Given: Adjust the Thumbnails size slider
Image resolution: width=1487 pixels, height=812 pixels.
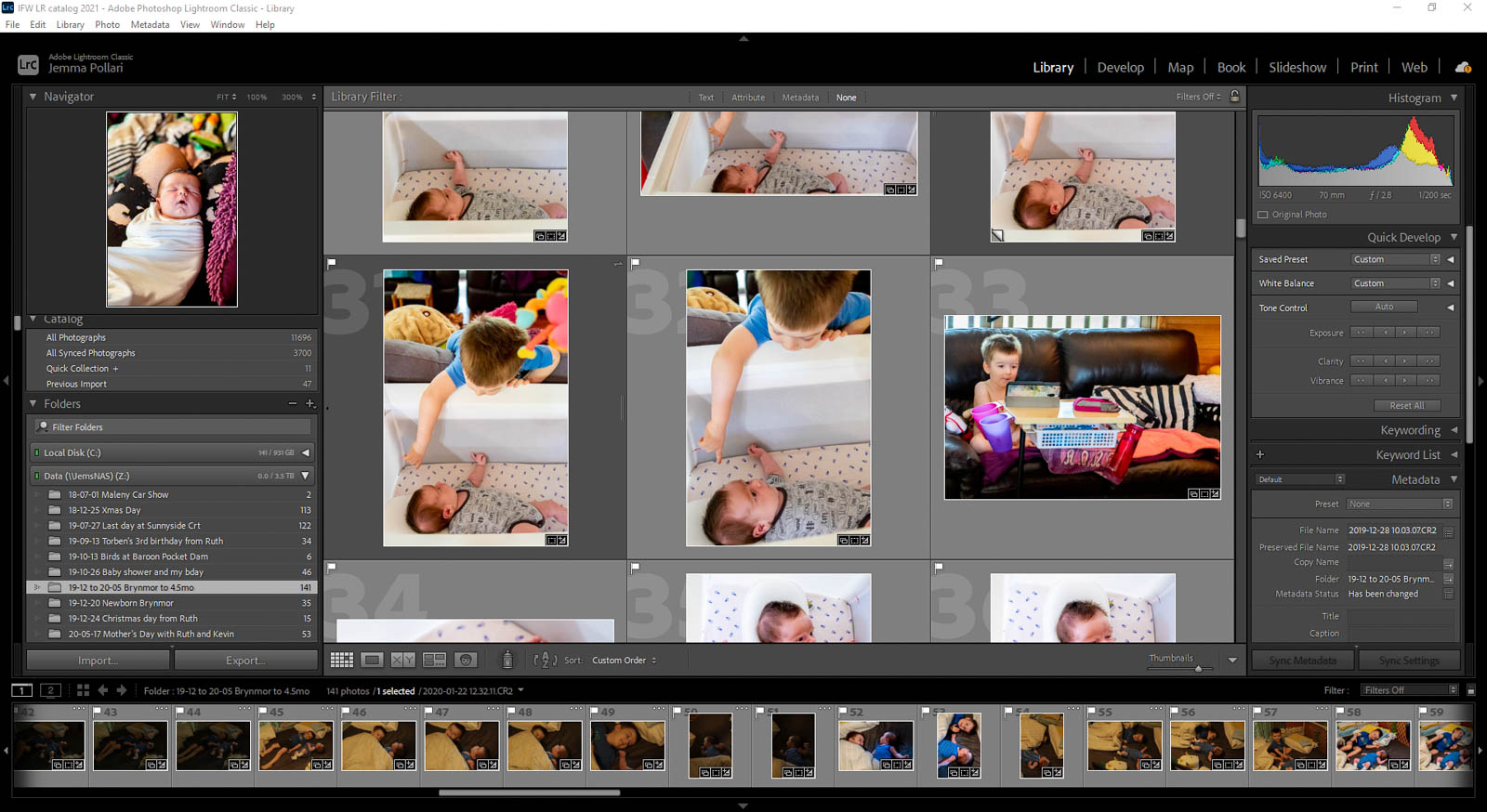Looking at the screenshot, I should point(1198,668).
